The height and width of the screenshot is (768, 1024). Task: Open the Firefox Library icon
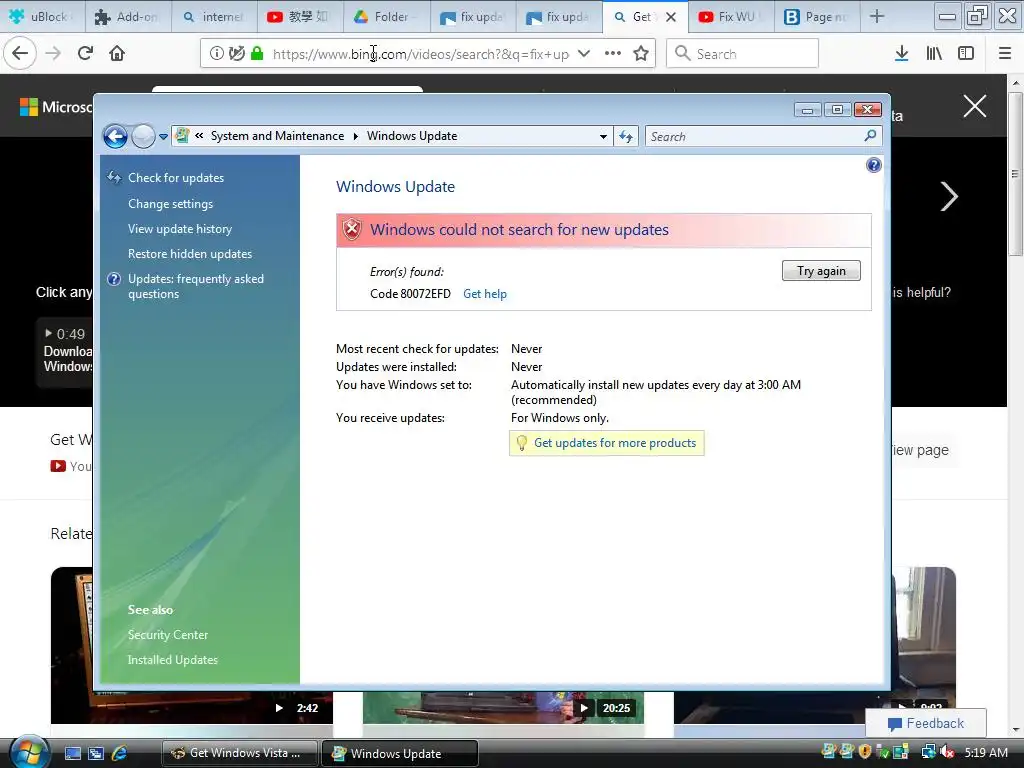(x=934, y=54)
